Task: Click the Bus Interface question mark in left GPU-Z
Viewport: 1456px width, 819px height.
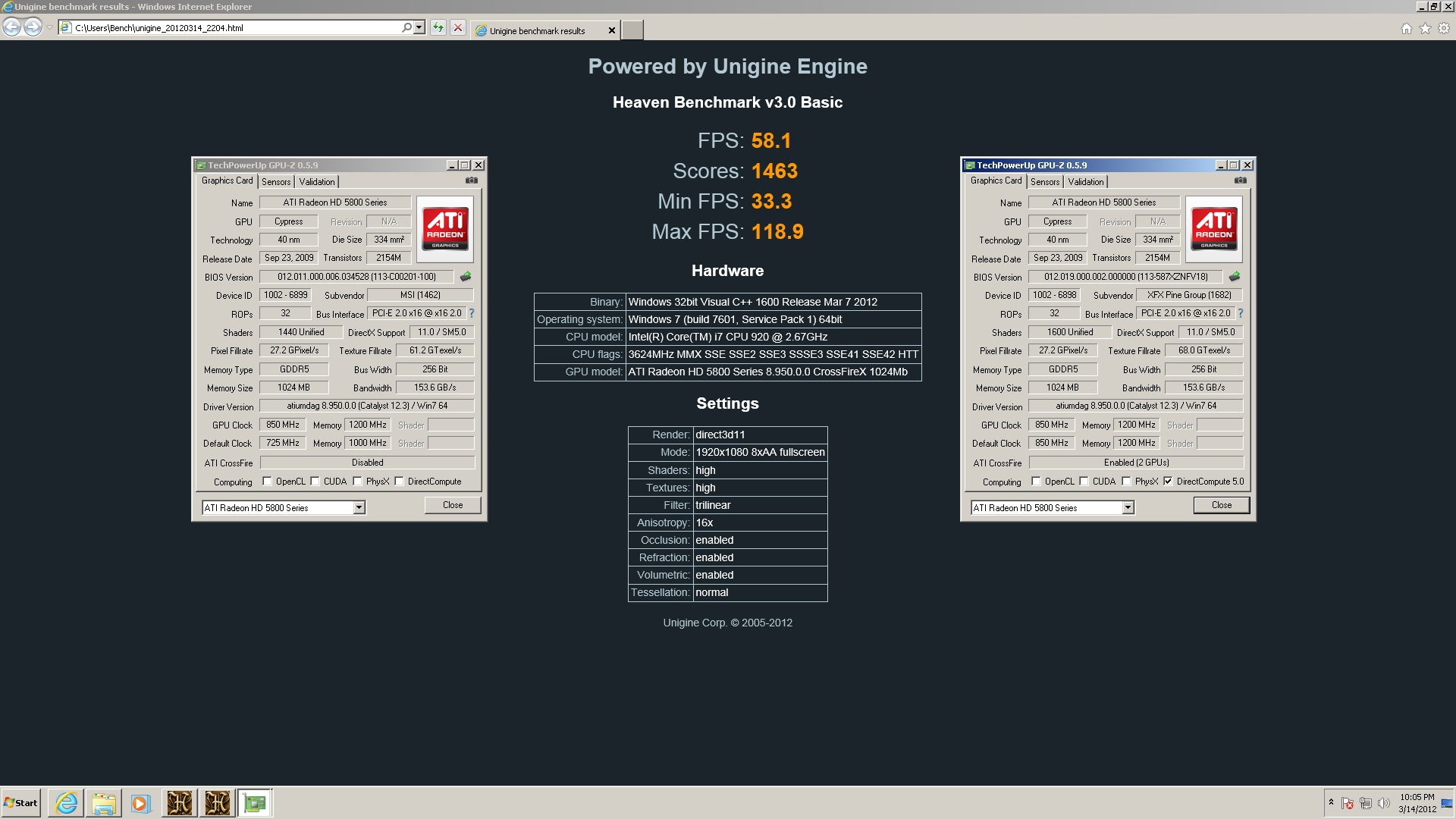Action: coord(472,312)
